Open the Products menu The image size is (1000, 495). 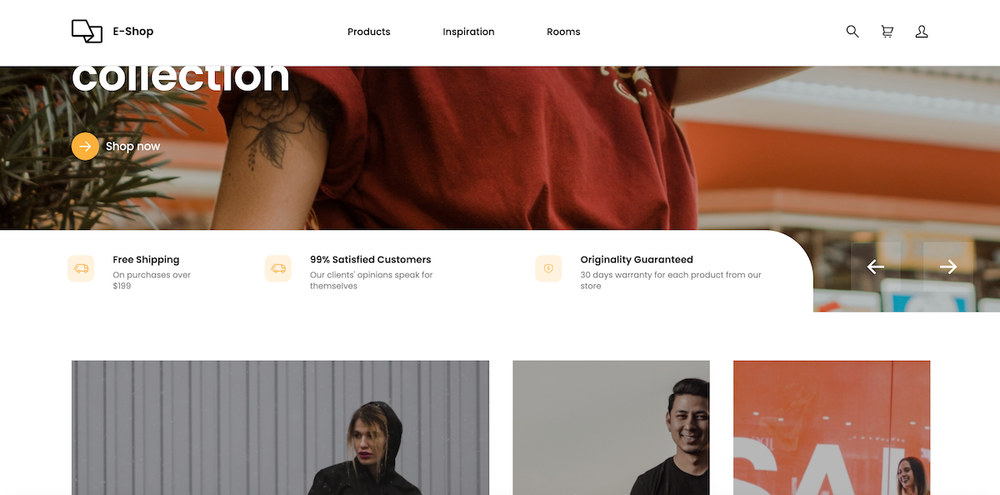click(369, 32)
